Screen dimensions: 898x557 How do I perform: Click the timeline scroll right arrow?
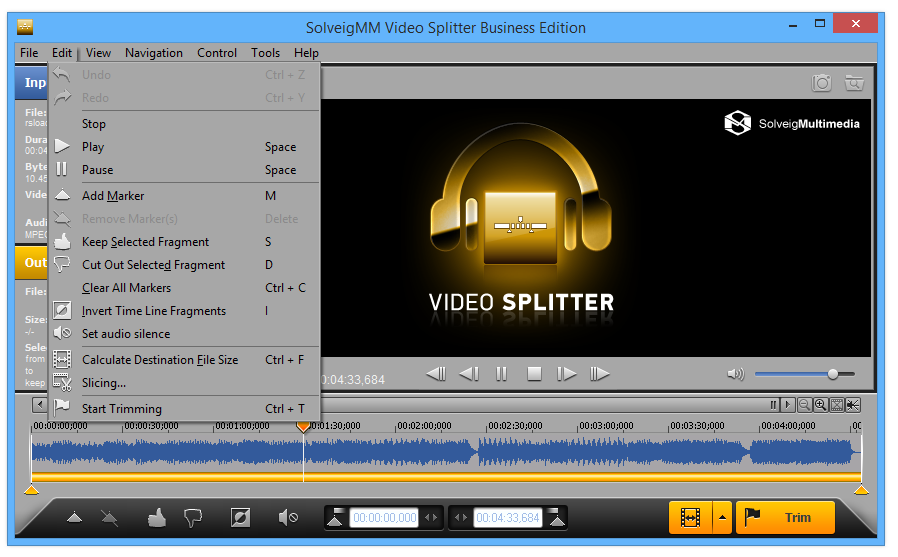[788, 405]
